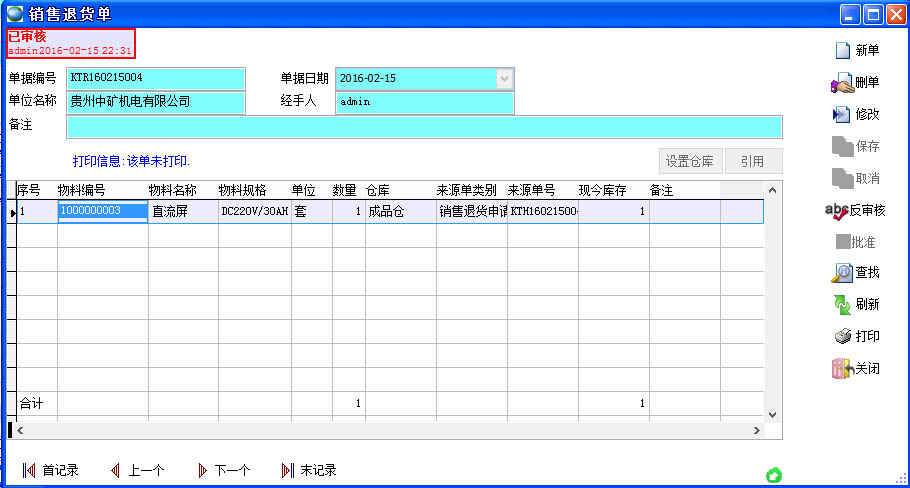Go to 下一个 (next record)
This screenshot has width=910, height=488.
pos(203,470)
